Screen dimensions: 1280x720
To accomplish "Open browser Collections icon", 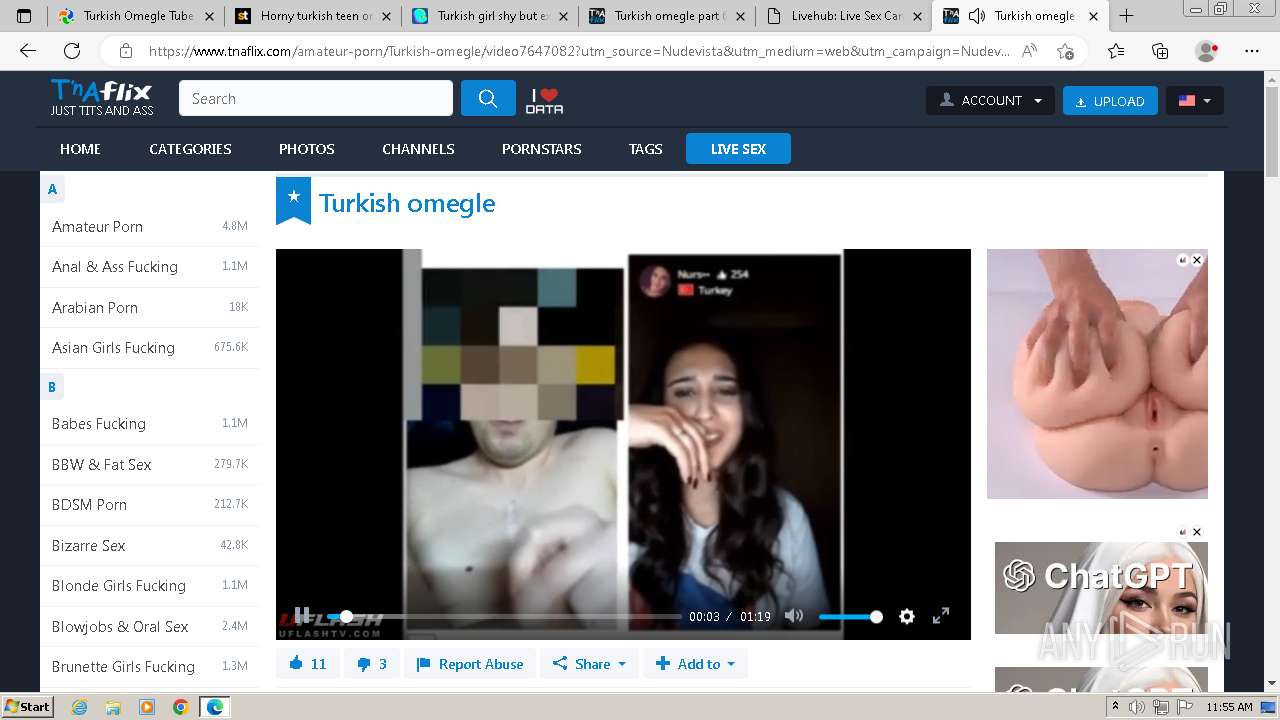I will (1160, 51).
